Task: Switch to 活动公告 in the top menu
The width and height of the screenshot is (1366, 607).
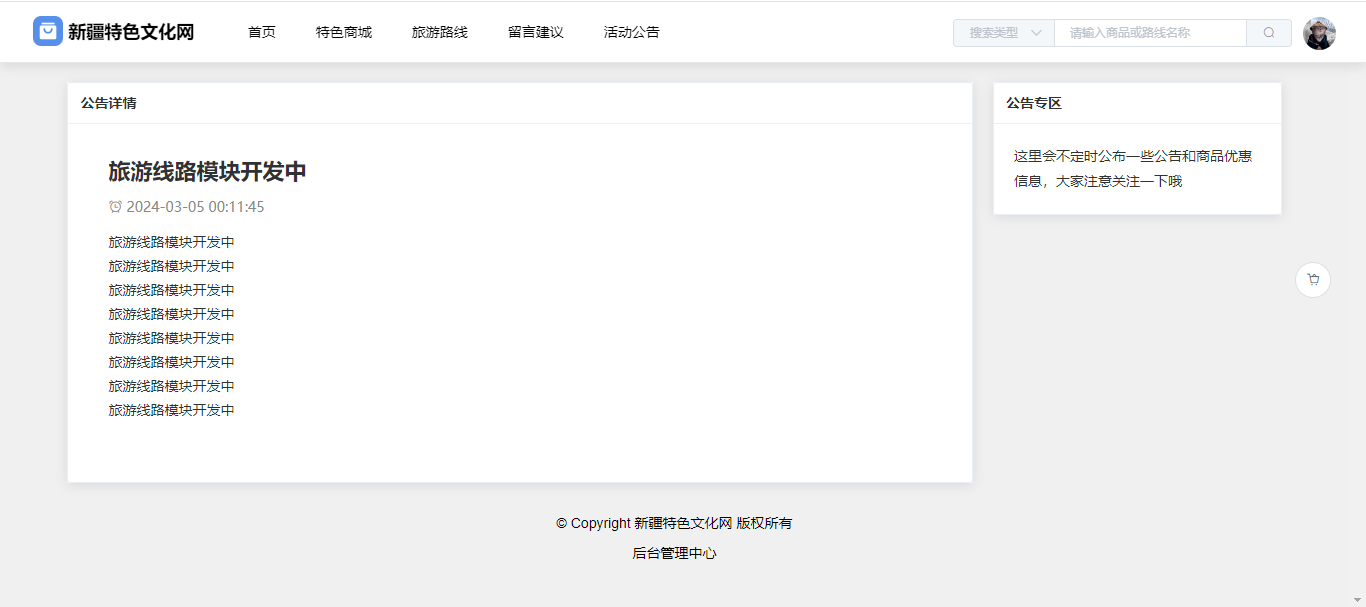Action: coord(632,32)
